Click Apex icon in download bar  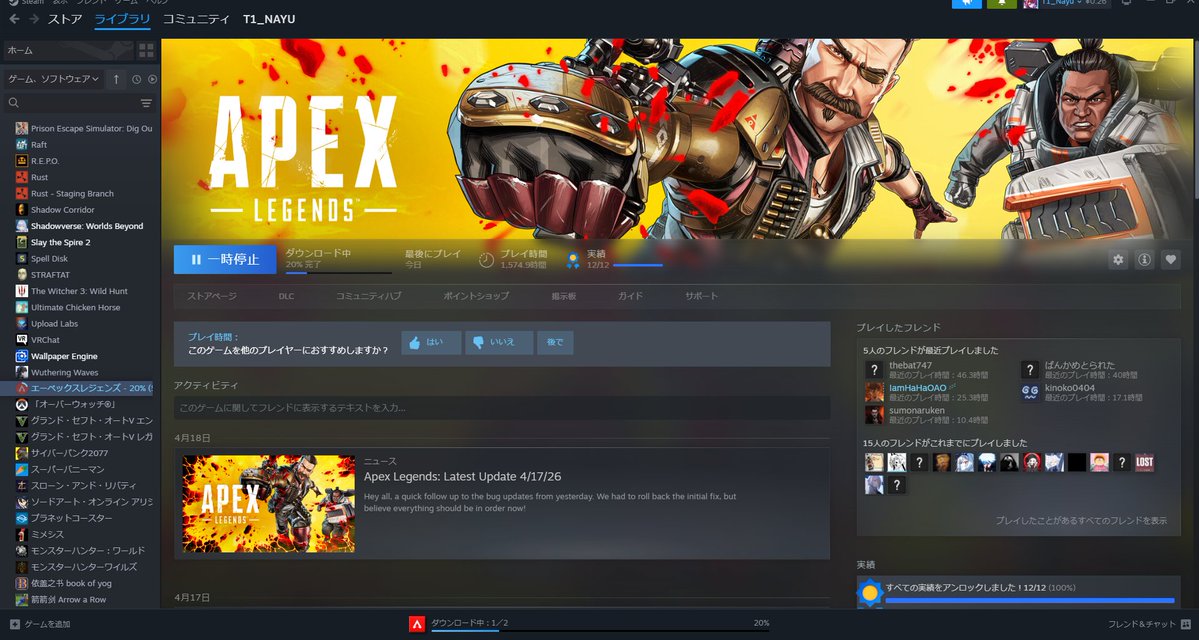(417, 624)
